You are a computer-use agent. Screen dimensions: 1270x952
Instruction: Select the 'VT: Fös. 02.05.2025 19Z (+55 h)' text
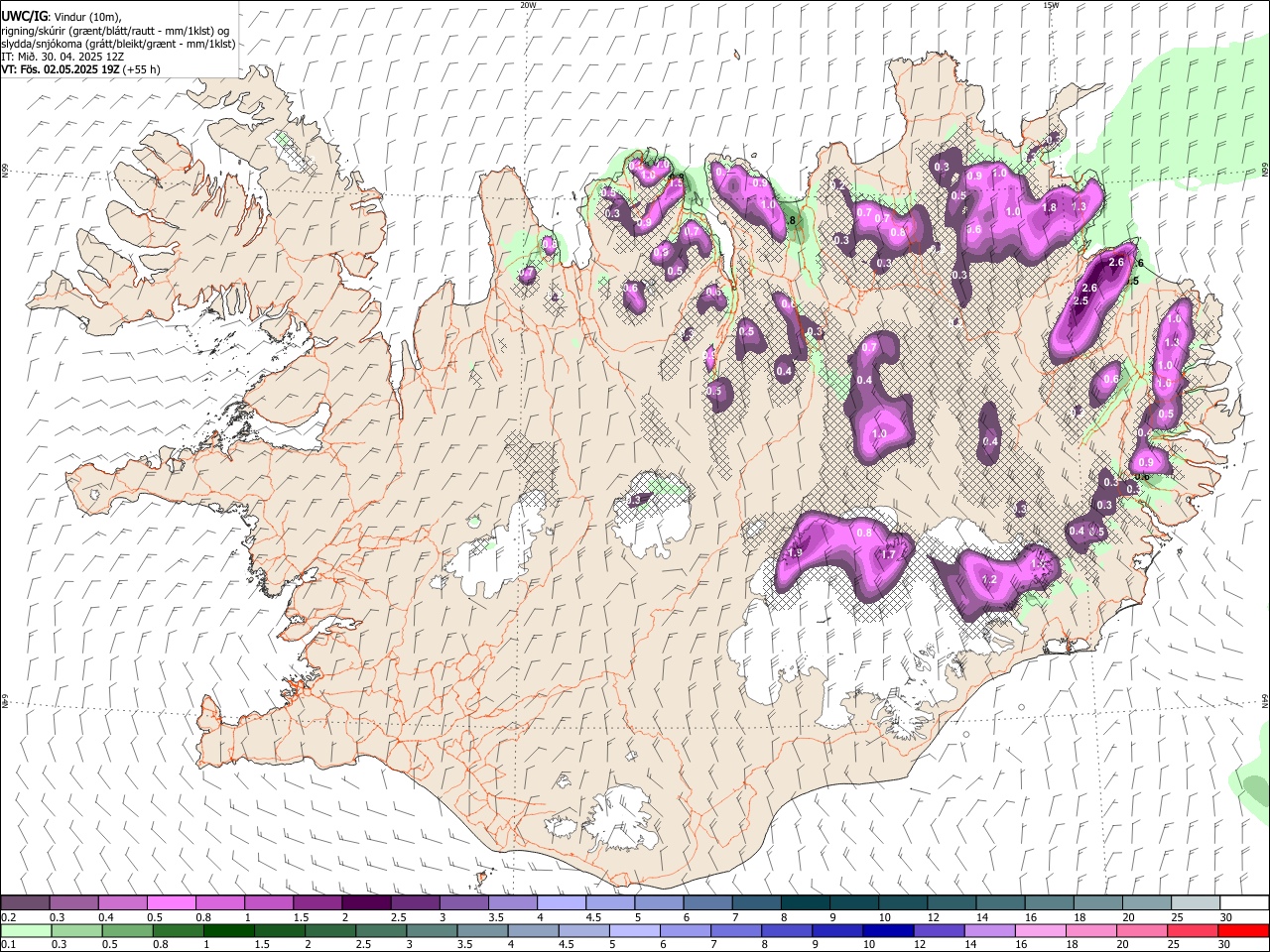click(80, 69)
